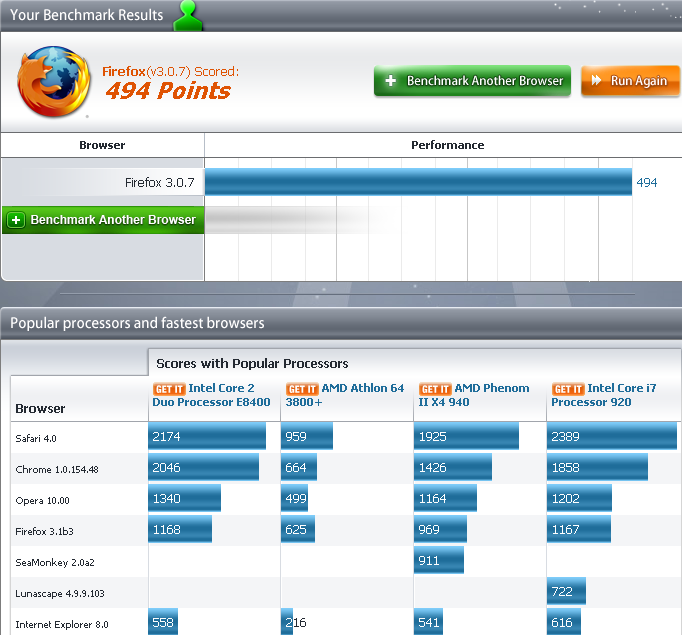This screenshot has height=635, width=682.
Task: Click the Firefox 3.1b3 625 score bar
Action: click(x=298, y=529)
